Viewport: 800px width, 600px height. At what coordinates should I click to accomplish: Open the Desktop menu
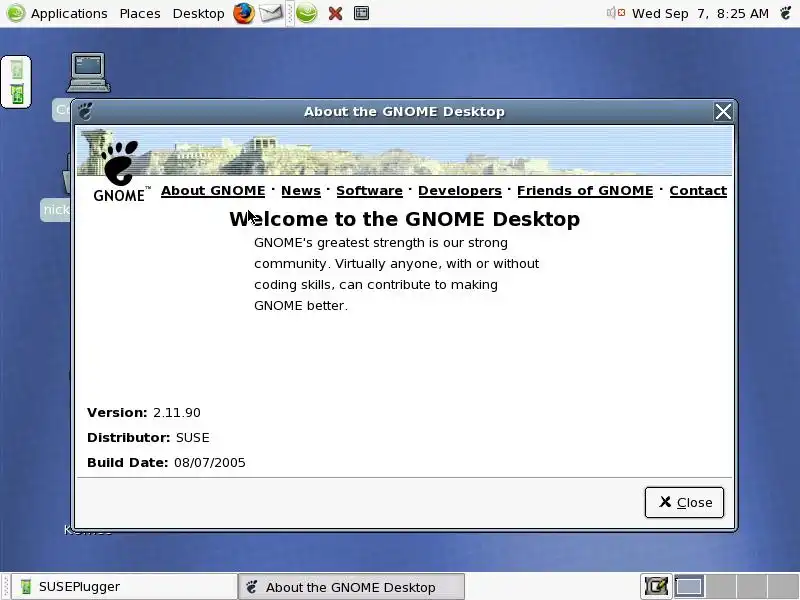(198, 13)
